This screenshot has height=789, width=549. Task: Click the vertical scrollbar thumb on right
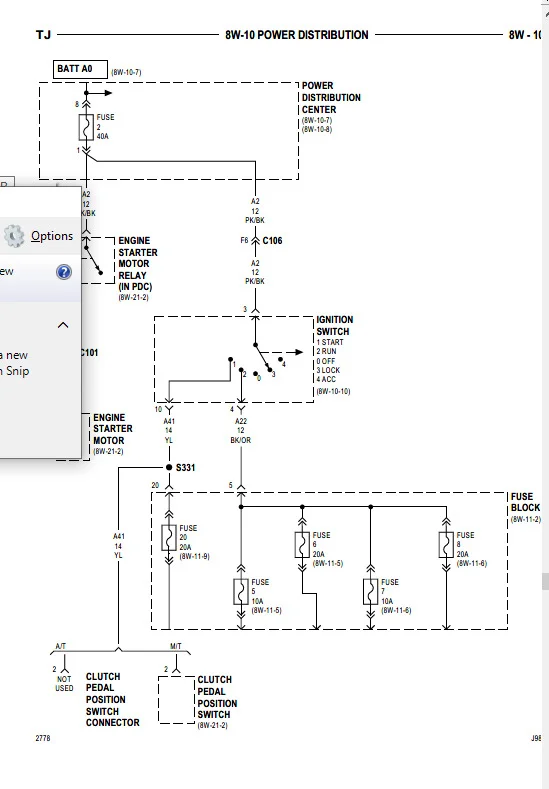click(545, 581)
